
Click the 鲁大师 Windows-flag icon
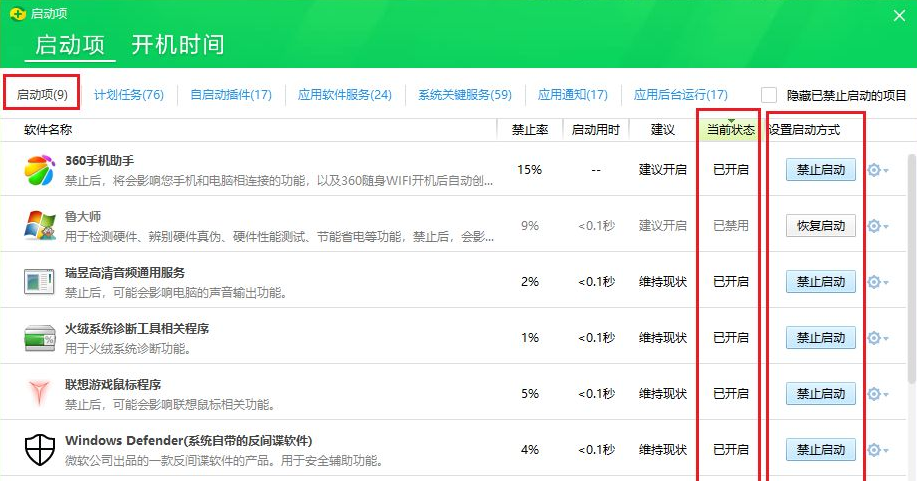coord(40,226)
